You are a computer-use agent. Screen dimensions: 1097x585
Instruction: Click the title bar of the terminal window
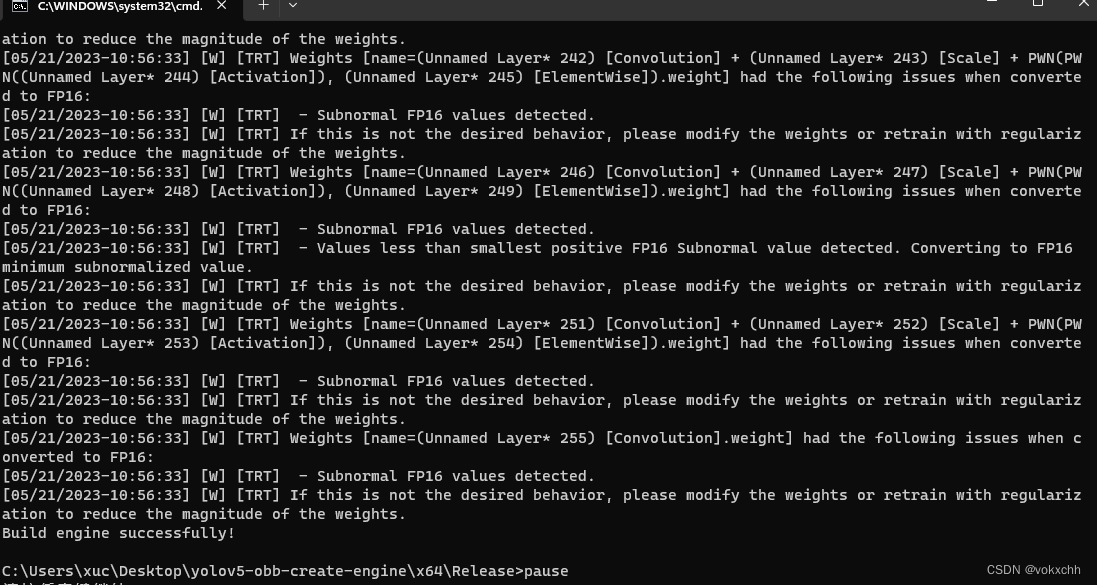600,7
